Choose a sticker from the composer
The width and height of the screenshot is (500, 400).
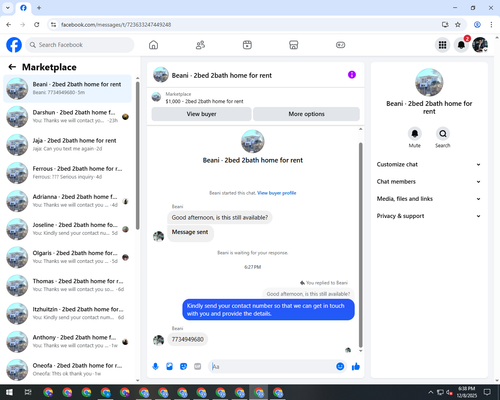pos(183,367)
